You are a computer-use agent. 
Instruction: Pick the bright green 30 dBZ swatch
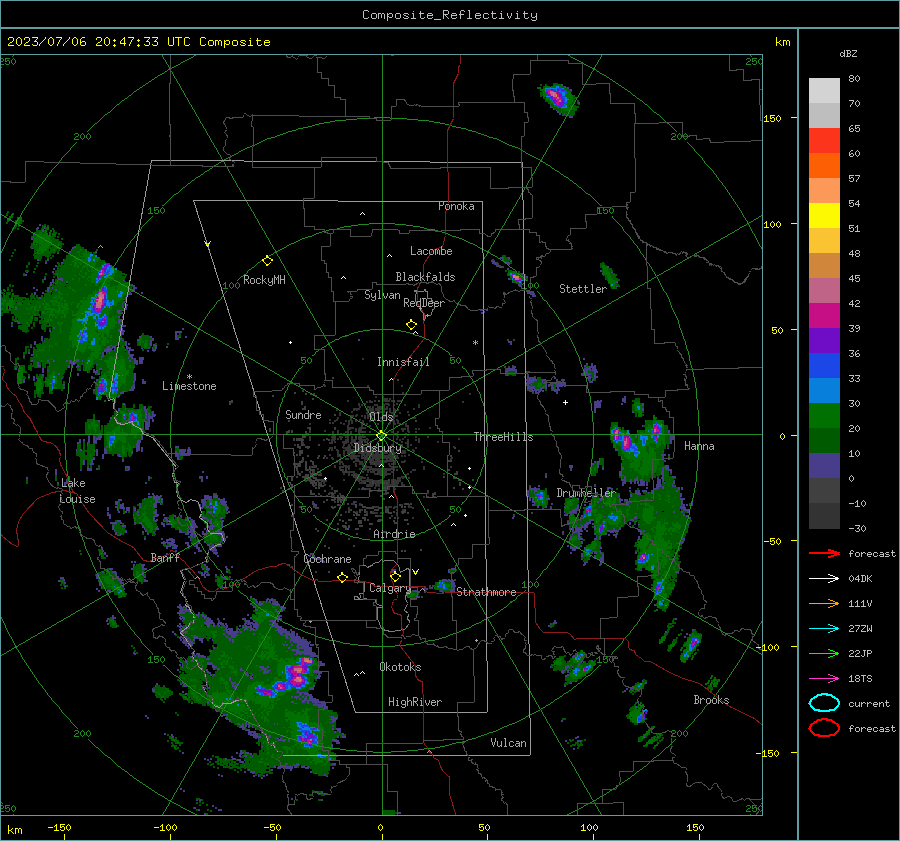tap(824, 416)
